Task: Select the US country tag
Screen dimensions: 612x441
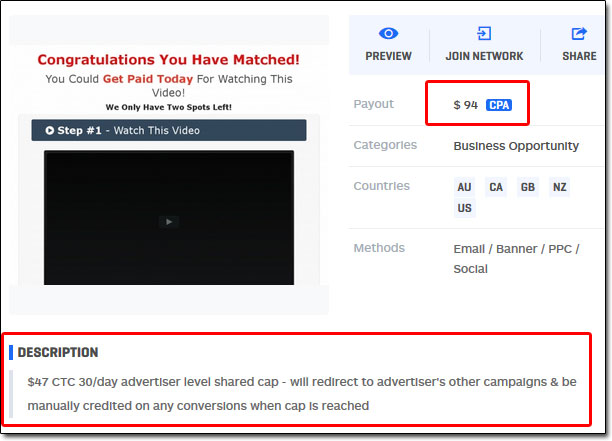Action: point(464,208)
